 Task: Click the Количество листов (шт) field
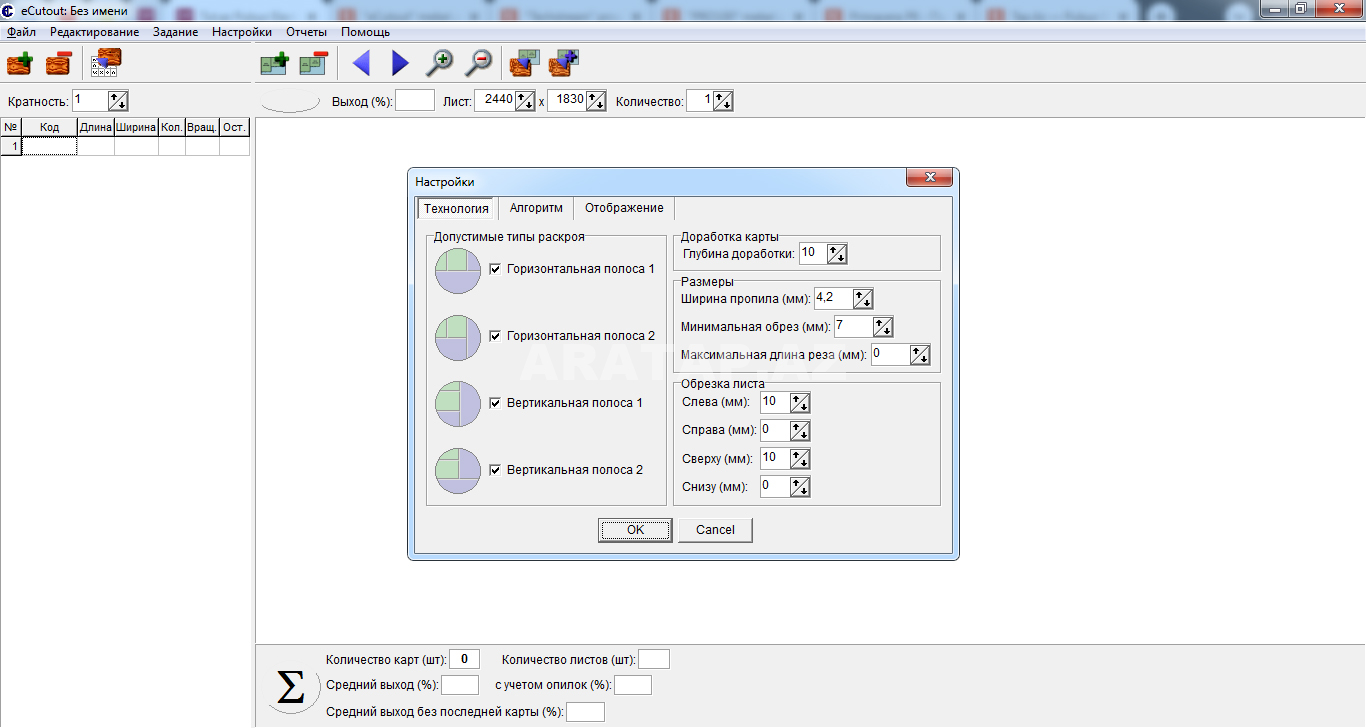[x=654, y=659]
